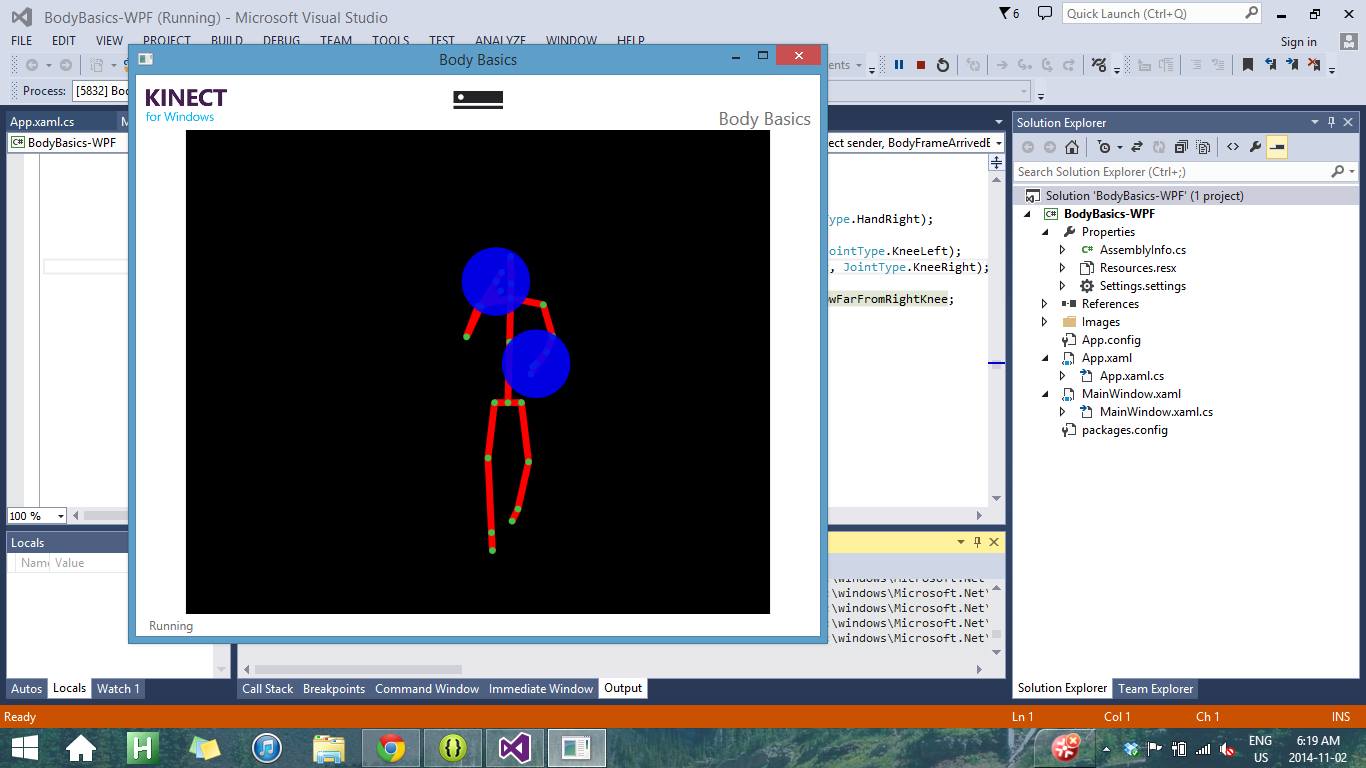1366x768 pixels.
Task: Switch to the Breakpoints tab
Action: pos(334,688)
